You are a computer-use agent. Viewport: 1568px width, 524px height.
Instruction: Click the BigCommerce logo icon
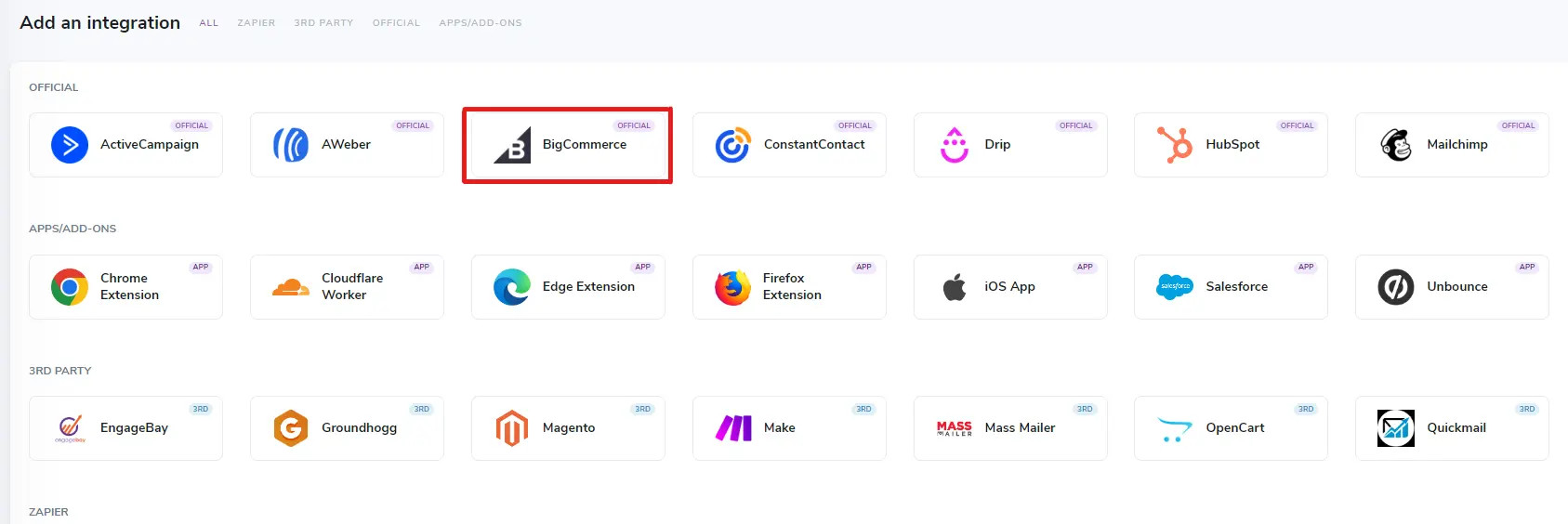click(512, 145)
